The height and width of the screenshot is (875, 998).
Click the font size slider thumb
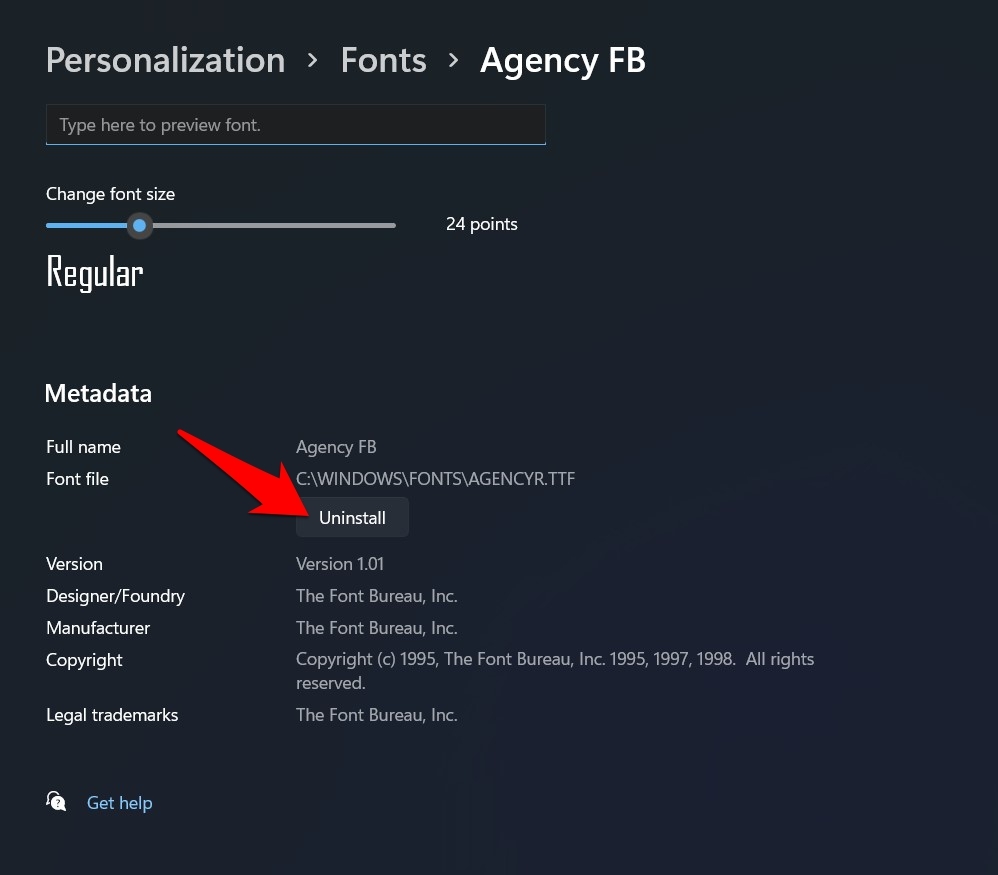[139, 225]
